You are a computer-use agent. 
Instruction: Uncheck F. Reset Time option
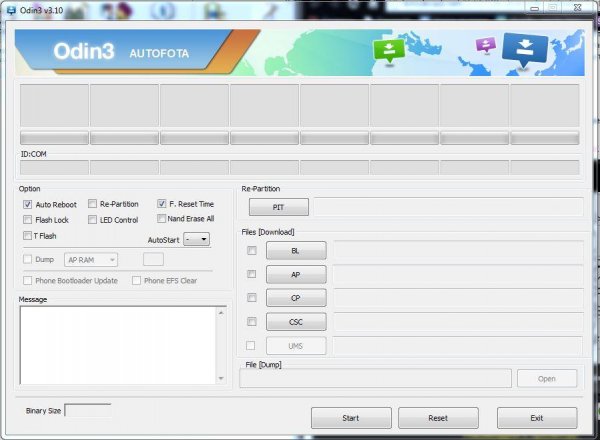coord(161,204)
